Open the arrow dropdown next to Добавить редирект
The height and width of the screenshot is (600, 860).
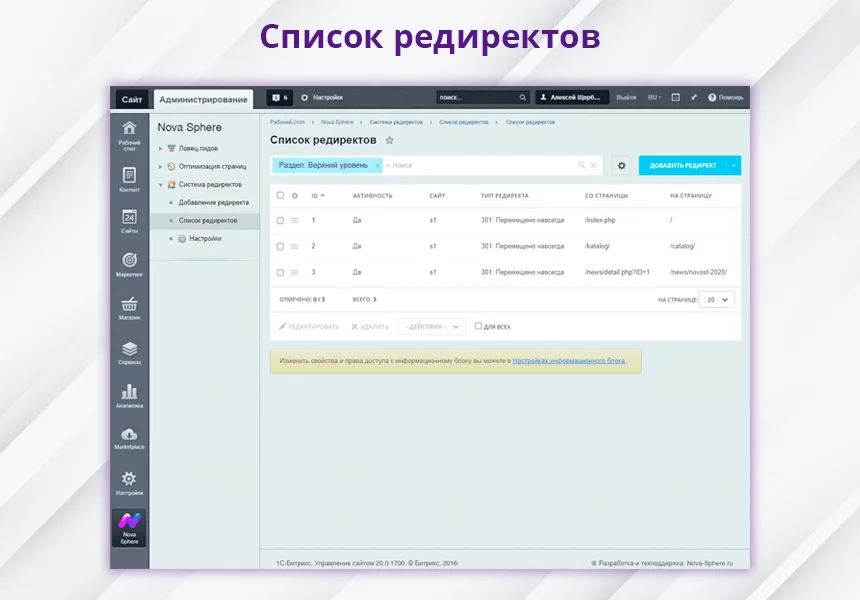(x=734, y=165)
